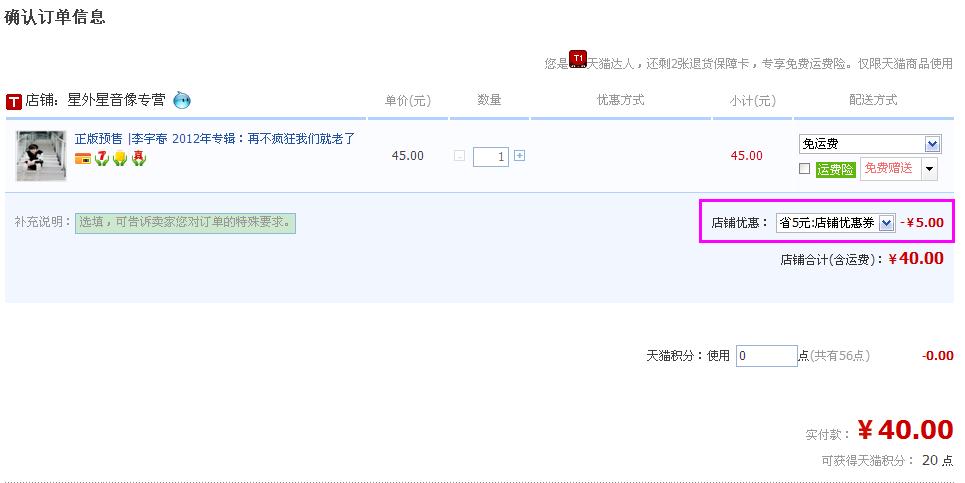Click the 真 genuine-product guarantee icon

point(138,158)
